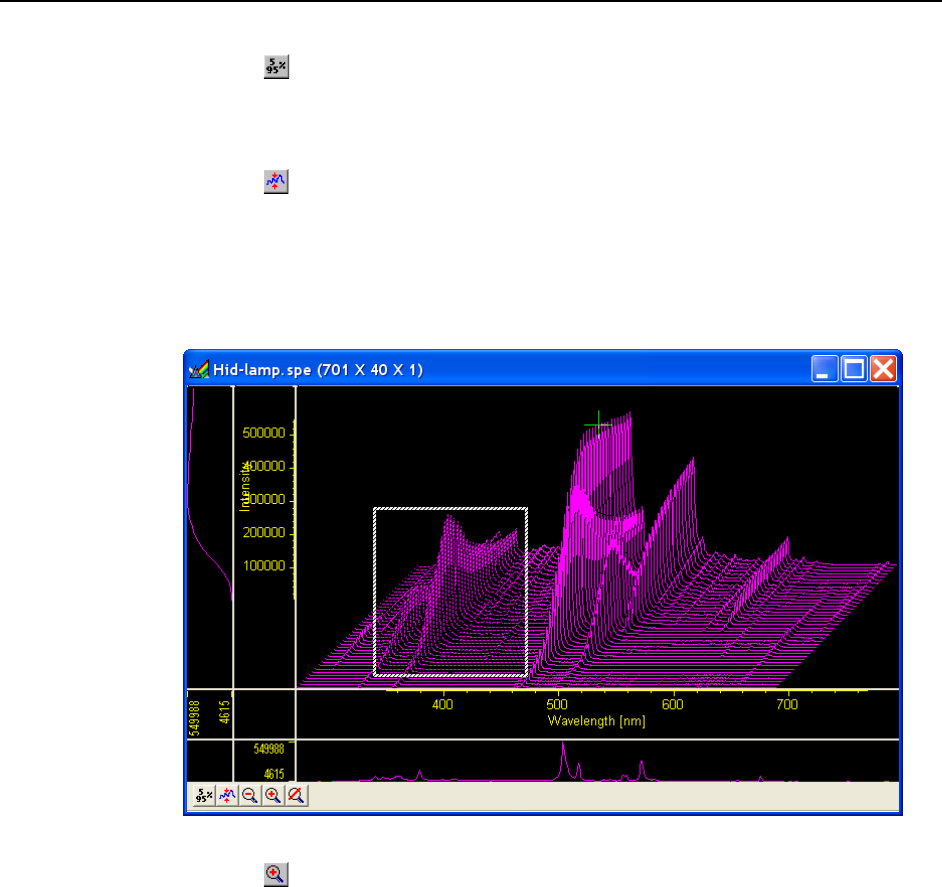942x887 pixels.
Task: Click the horizontal 4615 label beside the bottom spectrum
Action: pos(274,774)
